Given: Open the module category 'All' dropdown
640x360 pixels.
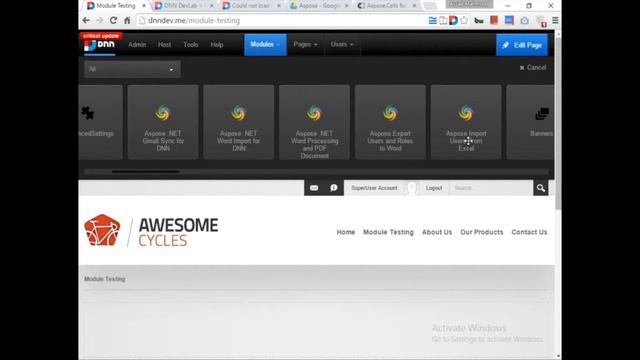Looking at the screenshot, I should click(132, 69).
